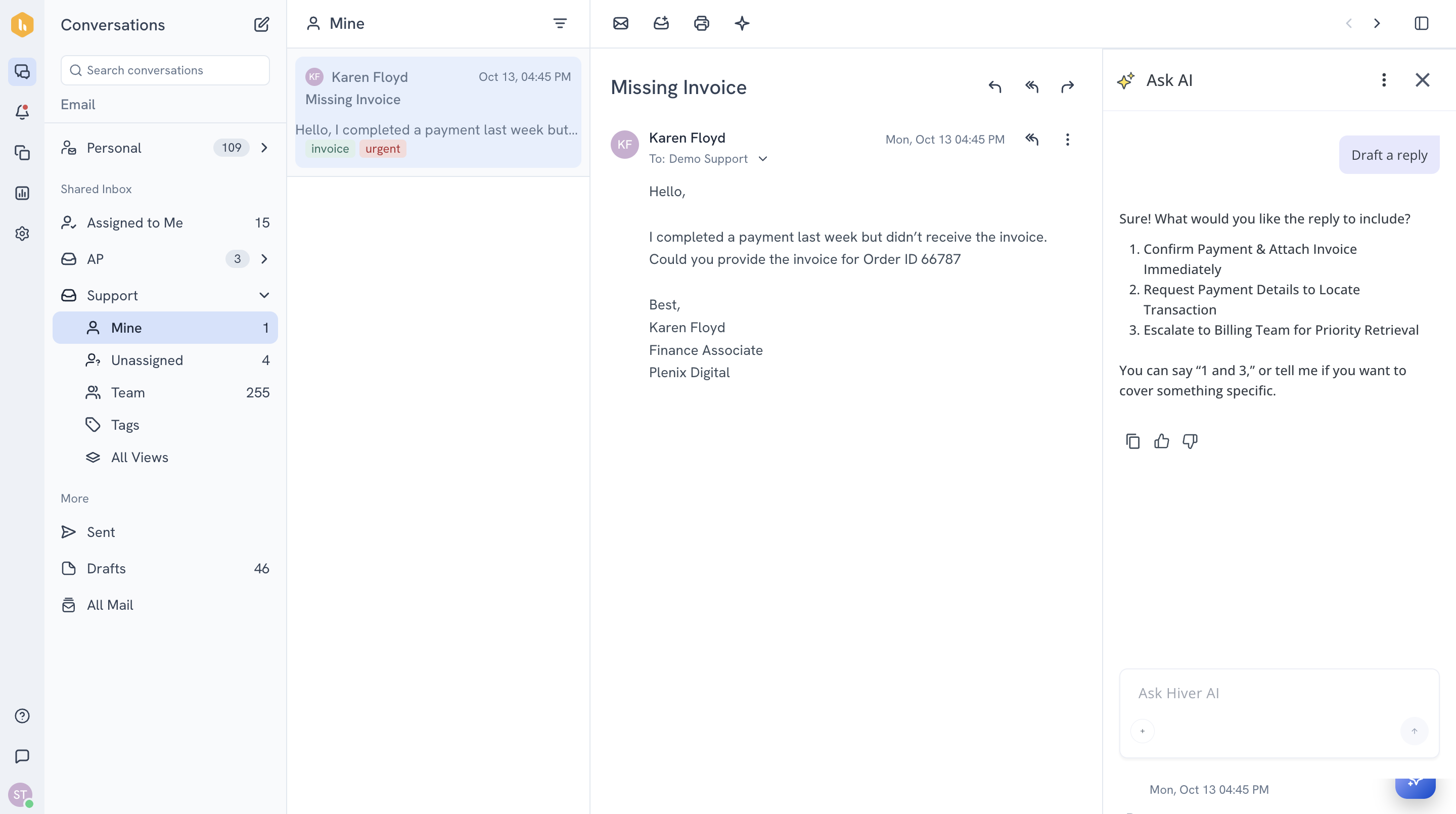The image size is (1456, 814).
Task: Collapse the Support inbox section
Action: tap(264, 295)
